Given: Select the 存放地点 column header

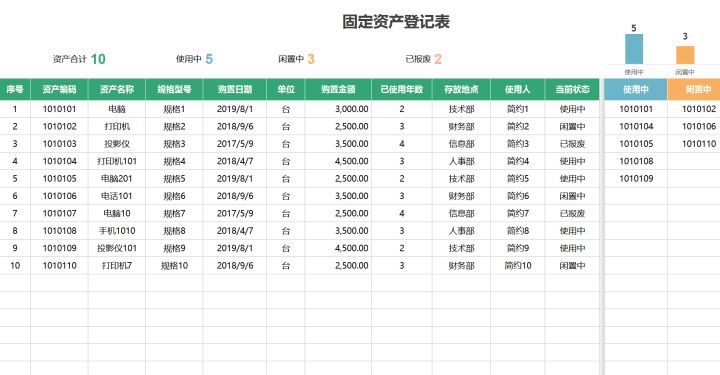Looking at the screenshot, I should 461,90.
